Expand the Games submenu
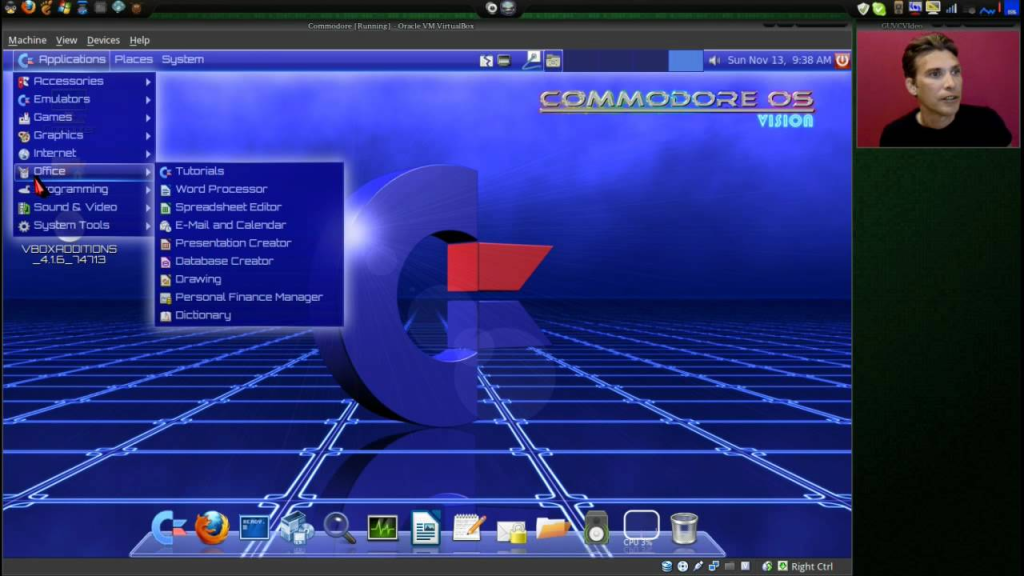The image size is (1024, 576). [x=84, y=118]
